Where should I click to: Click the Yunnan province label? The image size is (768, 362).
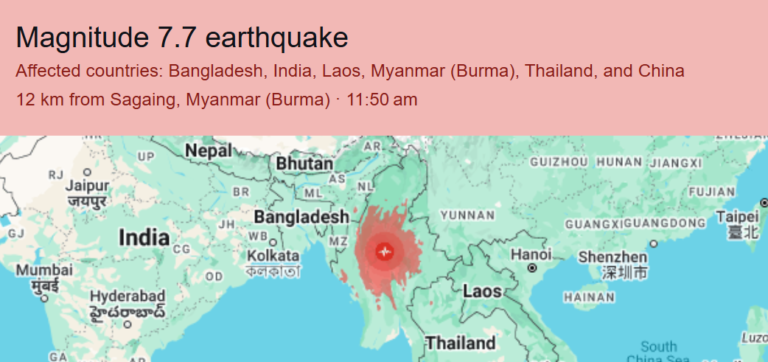tap(468, 215)
